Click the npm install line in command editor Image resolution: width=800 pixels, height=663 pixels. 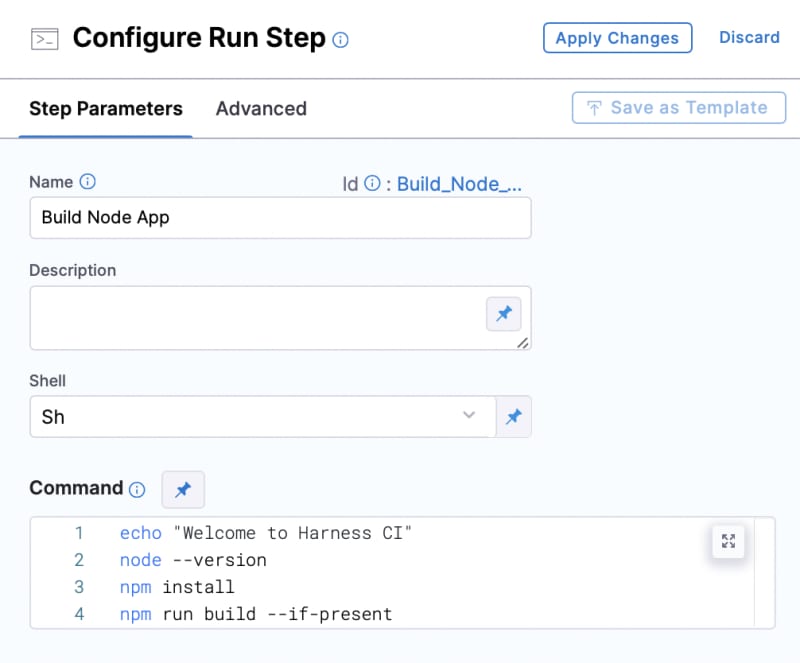point(177,587)
